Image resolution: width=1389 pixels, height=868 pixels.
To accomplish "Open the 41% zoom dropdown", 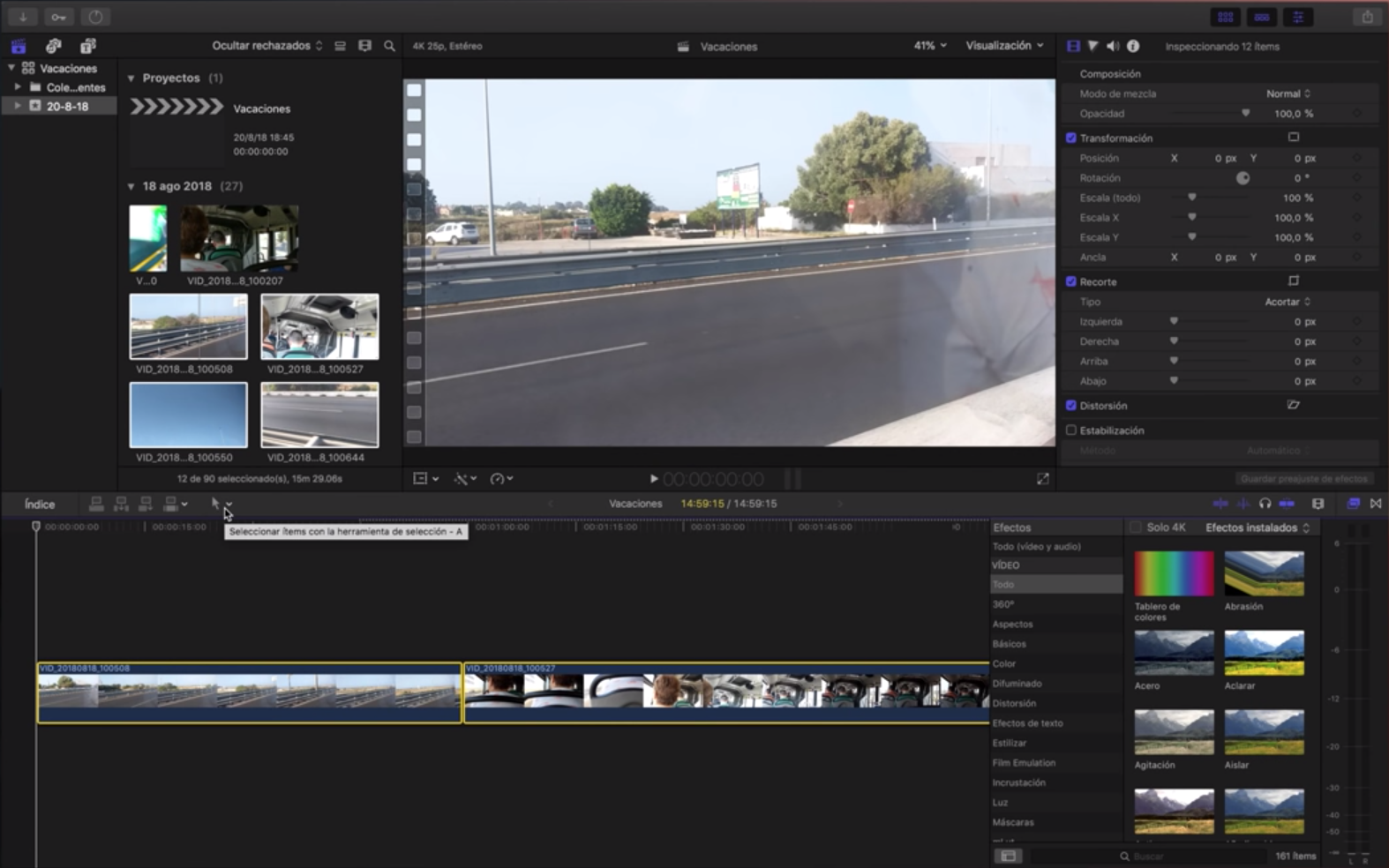I will pos(930,46).
